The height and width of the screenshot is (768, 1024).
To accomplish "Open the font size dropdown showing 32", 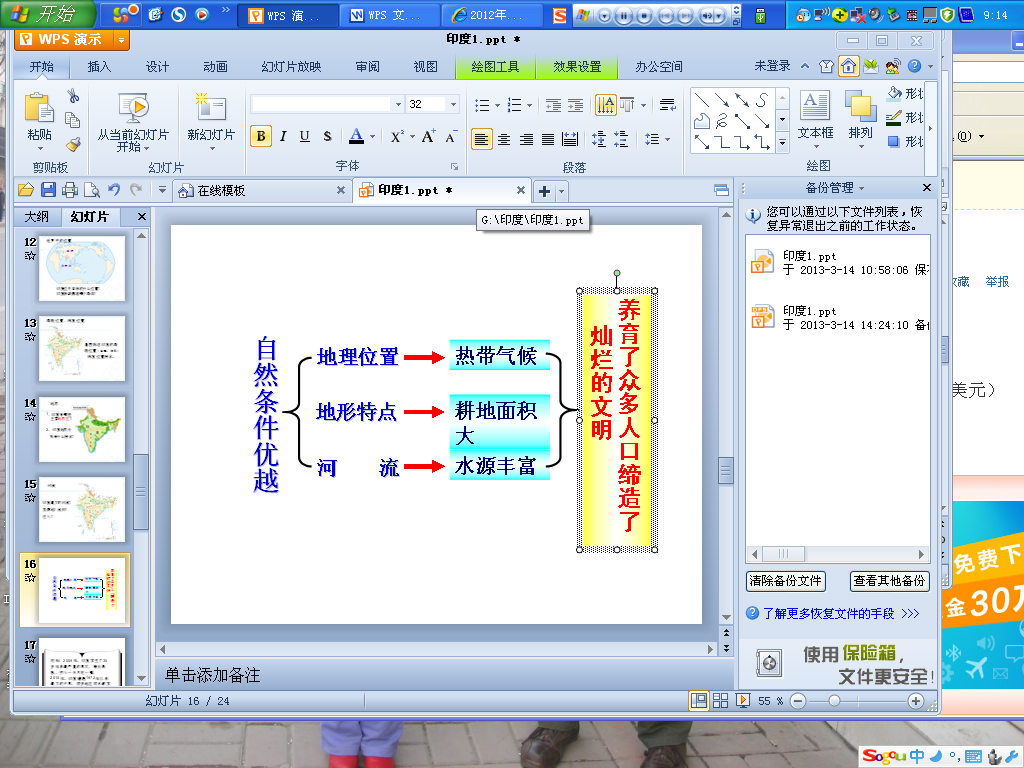I will (x=452, y=104).
